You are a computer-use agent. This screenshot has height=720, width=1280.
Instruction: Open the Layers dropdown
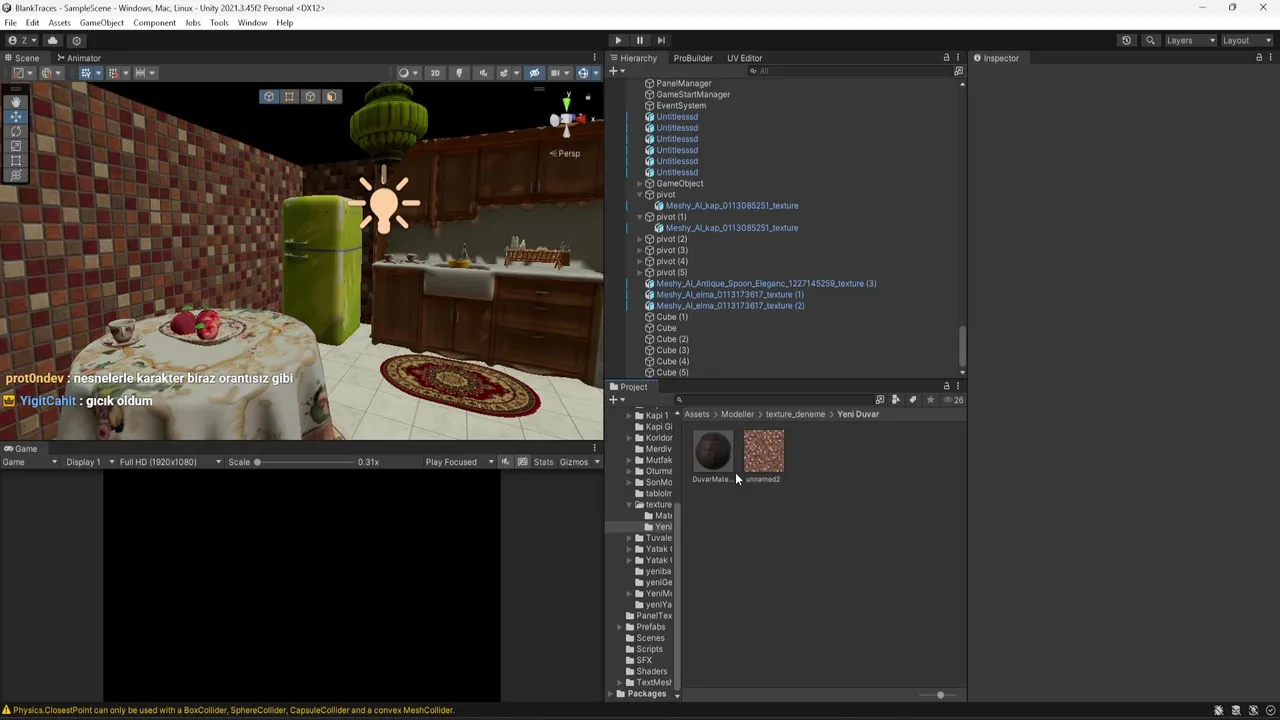click(1190, 40)
